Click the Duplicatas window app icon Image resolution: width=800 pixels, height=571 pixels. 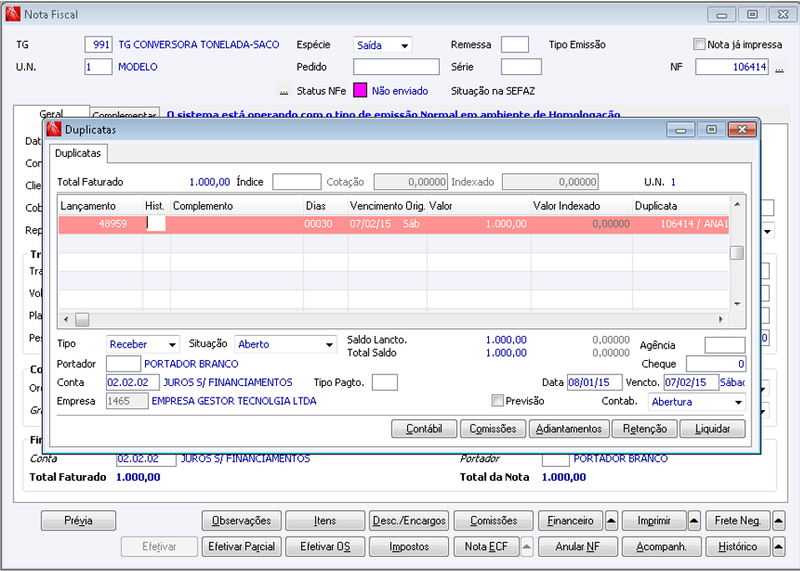click(54, 130)
